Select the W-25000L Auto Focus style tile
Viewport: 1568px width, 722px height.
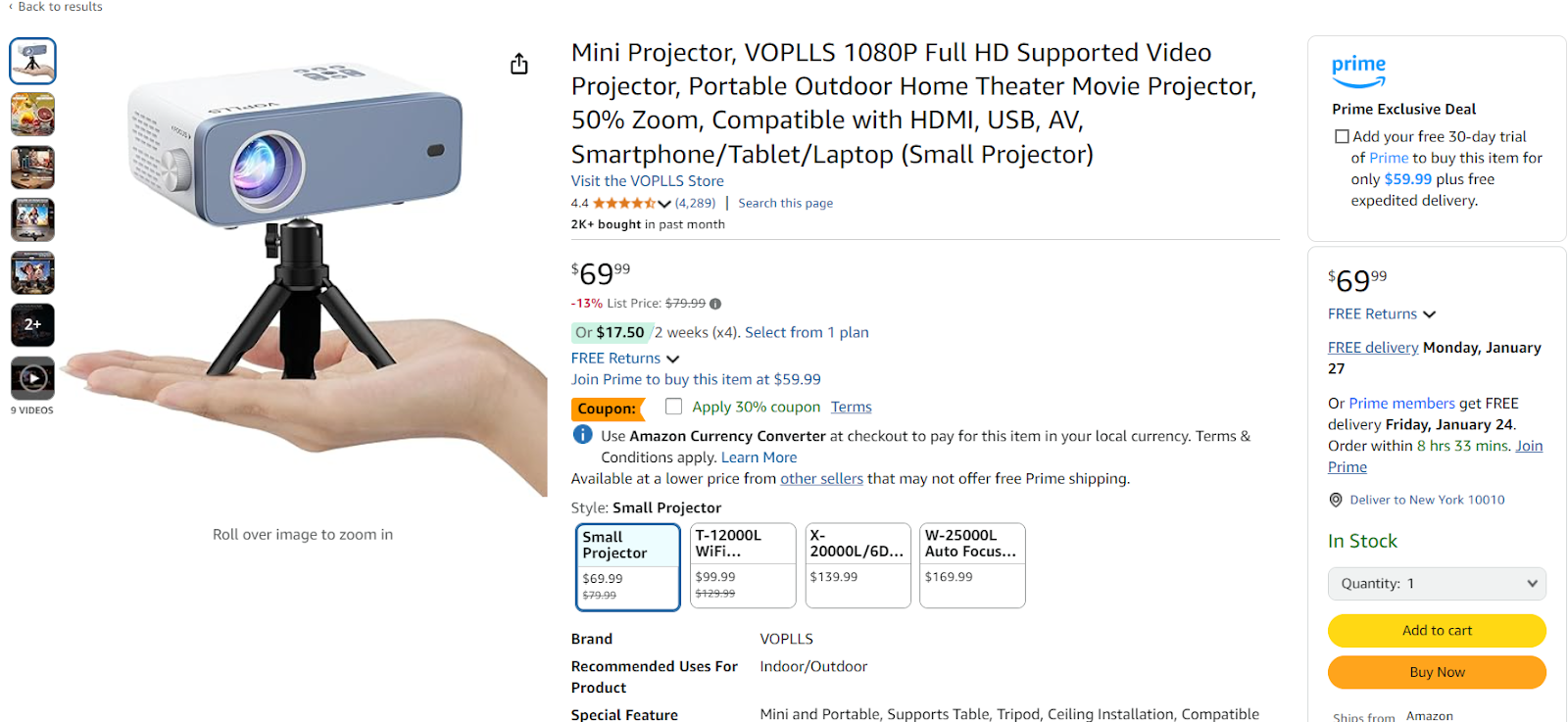pyautogui.click(x=971, y=565)
